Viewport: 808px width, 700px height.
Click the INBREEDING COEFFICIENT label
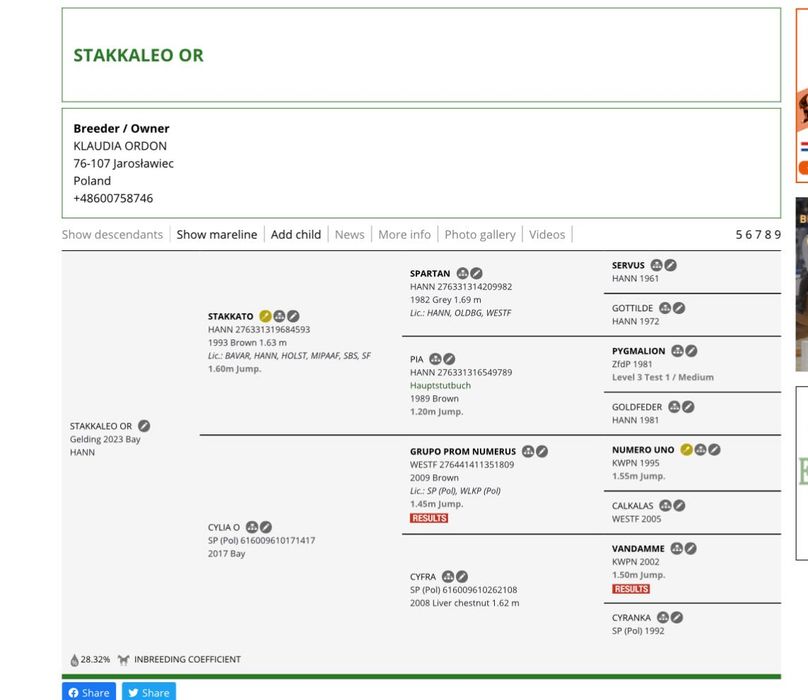(188, 659)
